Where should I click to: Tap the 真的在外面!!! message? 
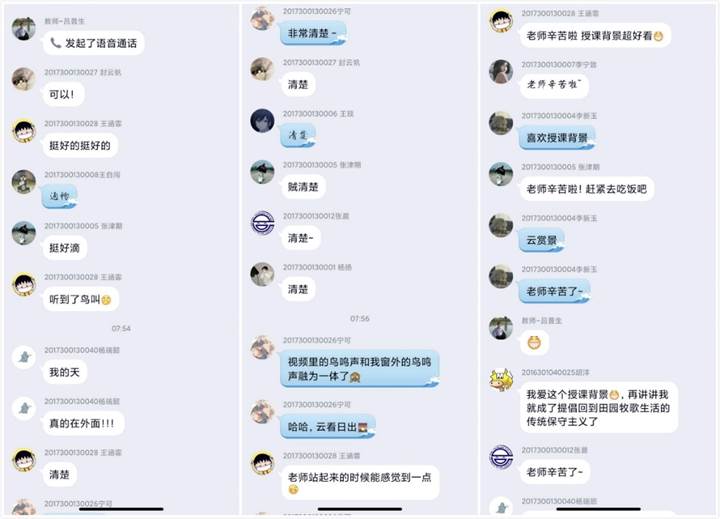click(x=83, y=423)
